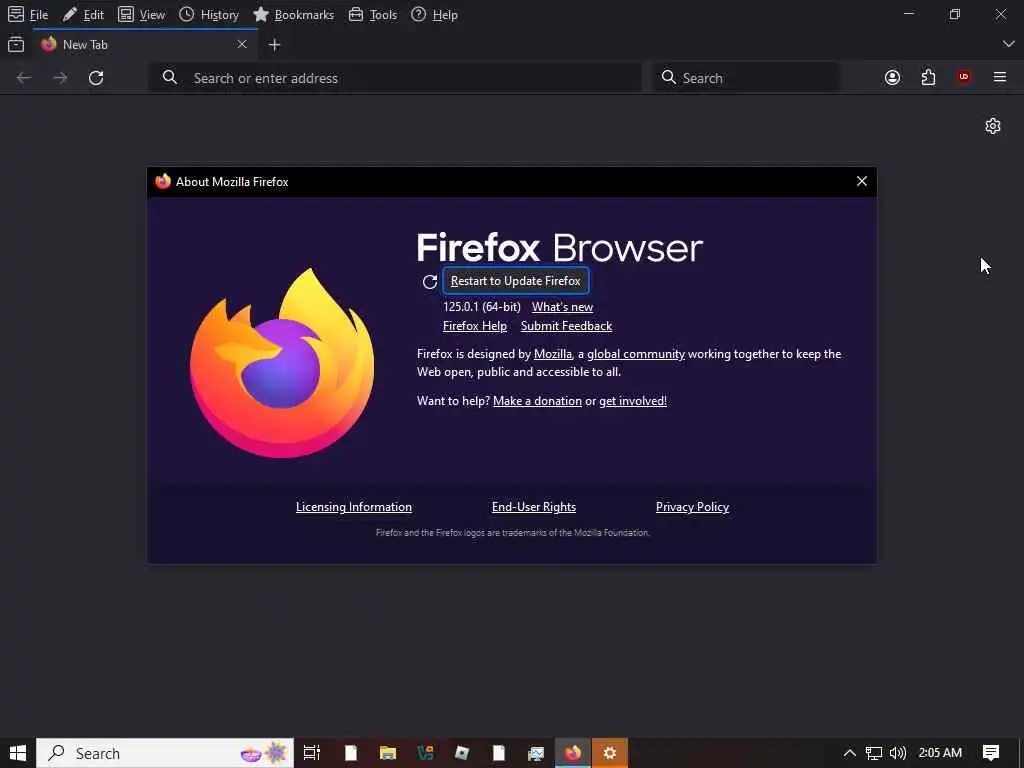Open the get involved! link
This screenshot has height=768, width=1024.
(633, 401)
